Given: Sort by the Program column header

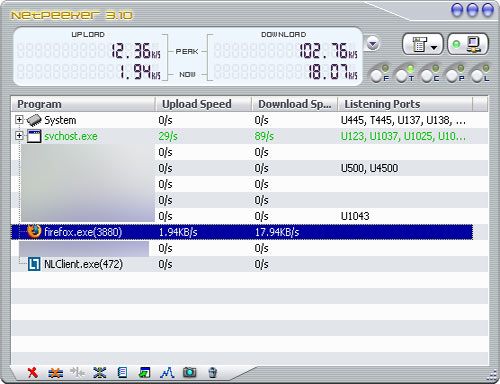Looking at the screenshot, I should coord(83,104).
